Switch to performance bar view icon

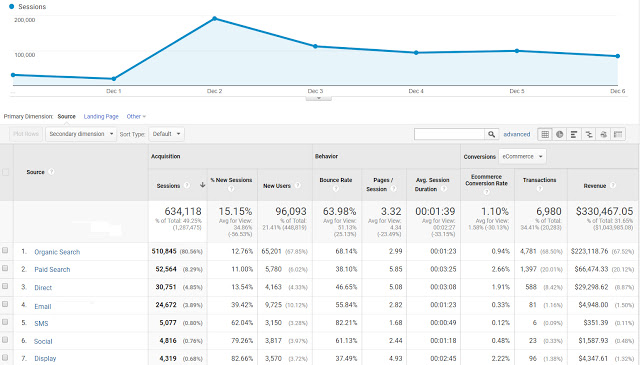574,134
